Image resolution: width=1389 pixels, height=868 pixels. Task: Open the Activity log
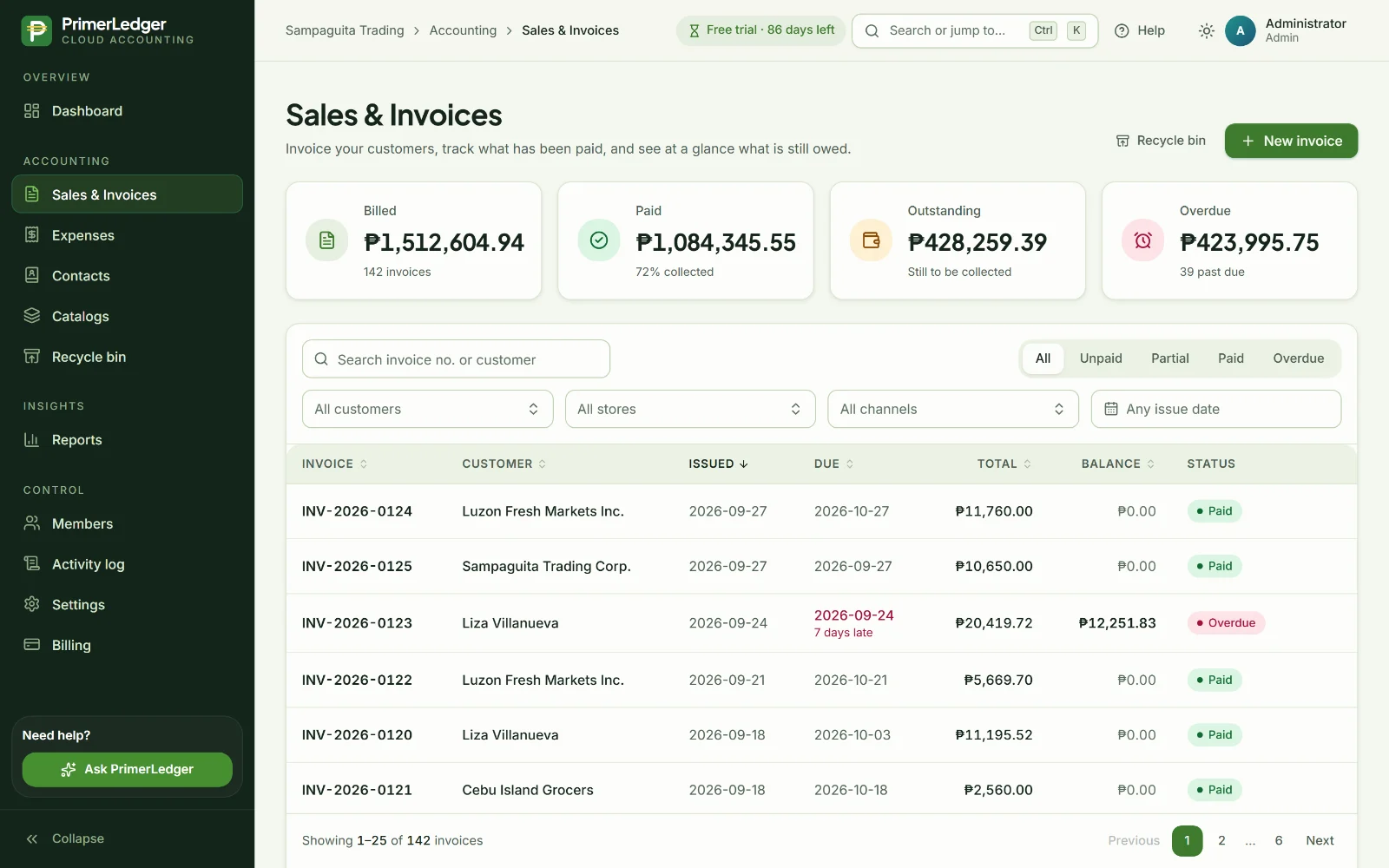pyautogui.click(x=127, y=564)
